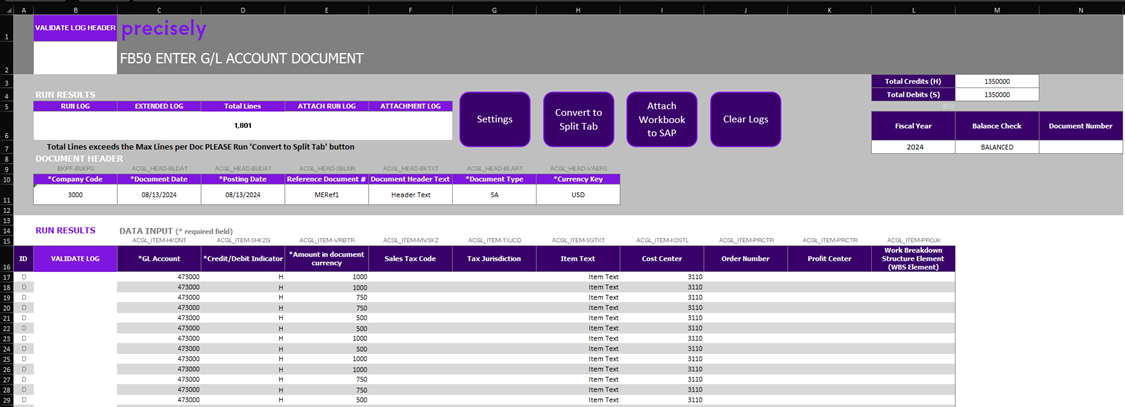The width and height of the screenshot is (1125, 407).
Task: Click the Fiscal Year cell showing 2024
Action: tap(913, 146)
